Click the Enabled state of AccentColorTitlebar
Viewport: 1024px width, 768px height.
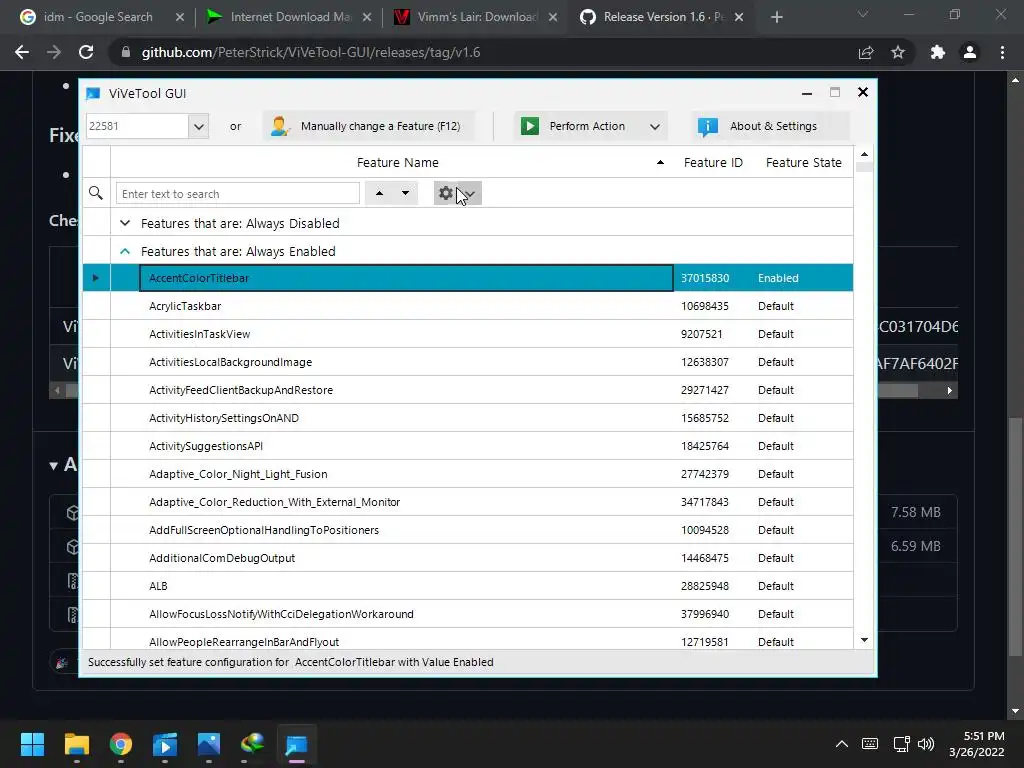click(x=778, y=278)
